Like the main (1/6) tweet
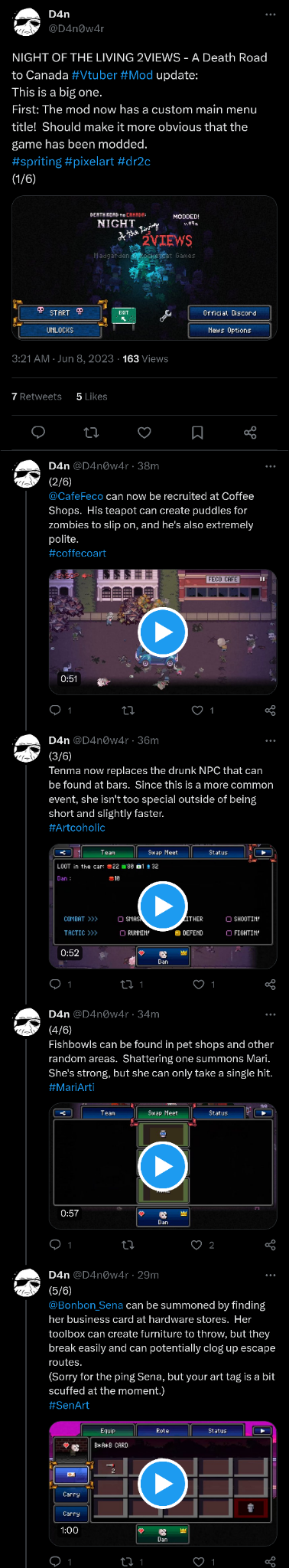This screenshot has height=1568, width=289. pyautogui.click(x=144, y=433)
